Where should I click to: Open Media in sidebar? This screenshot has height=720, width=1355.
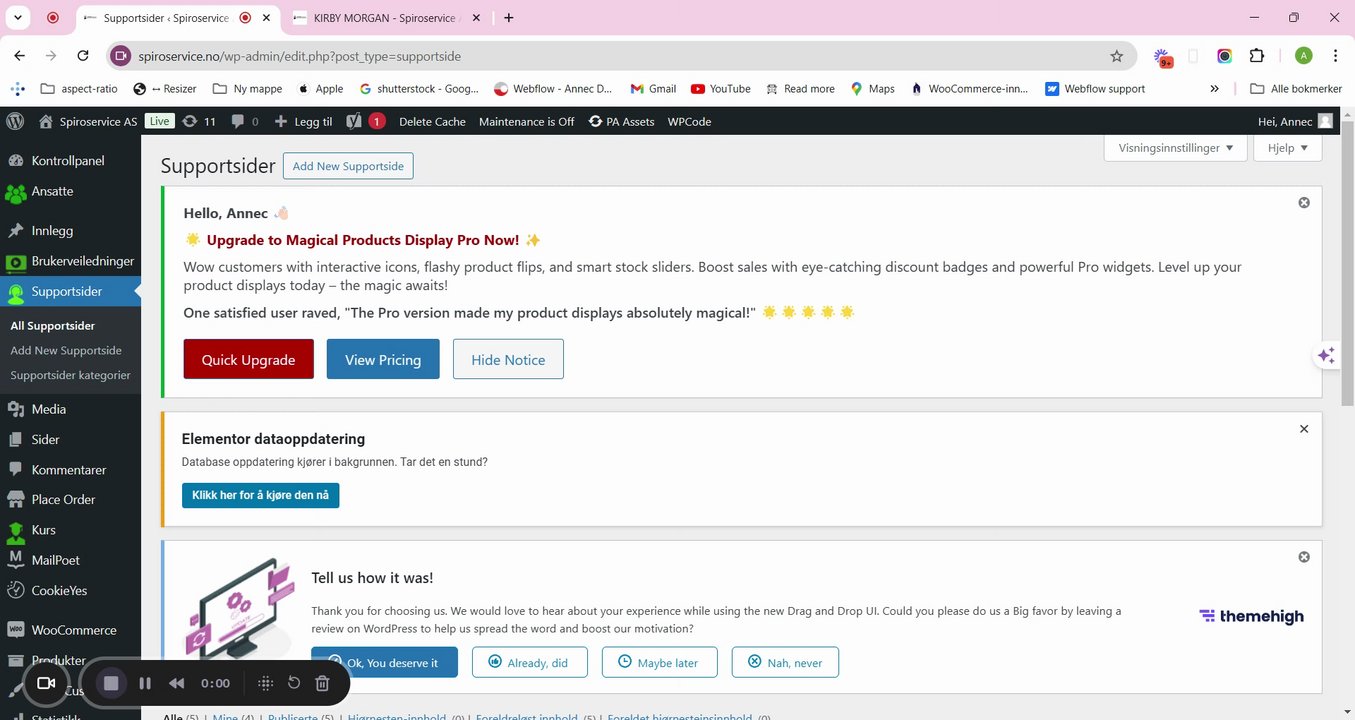(x=70, y=409)
